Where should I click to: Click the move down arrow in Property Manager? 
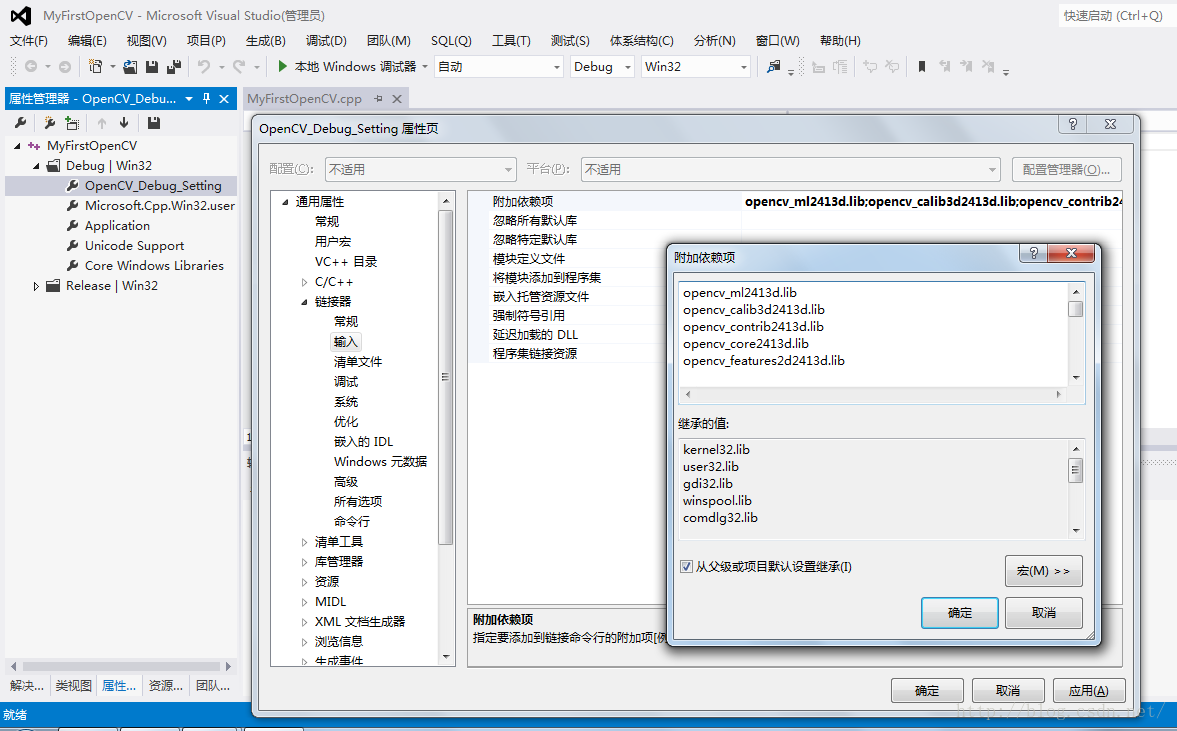tap(124, 123)
